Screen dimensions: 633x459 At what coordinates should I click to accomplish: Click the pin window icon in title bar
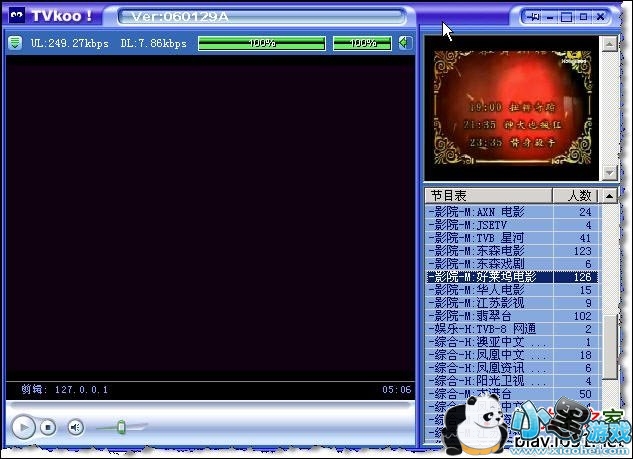coord(533,17)
